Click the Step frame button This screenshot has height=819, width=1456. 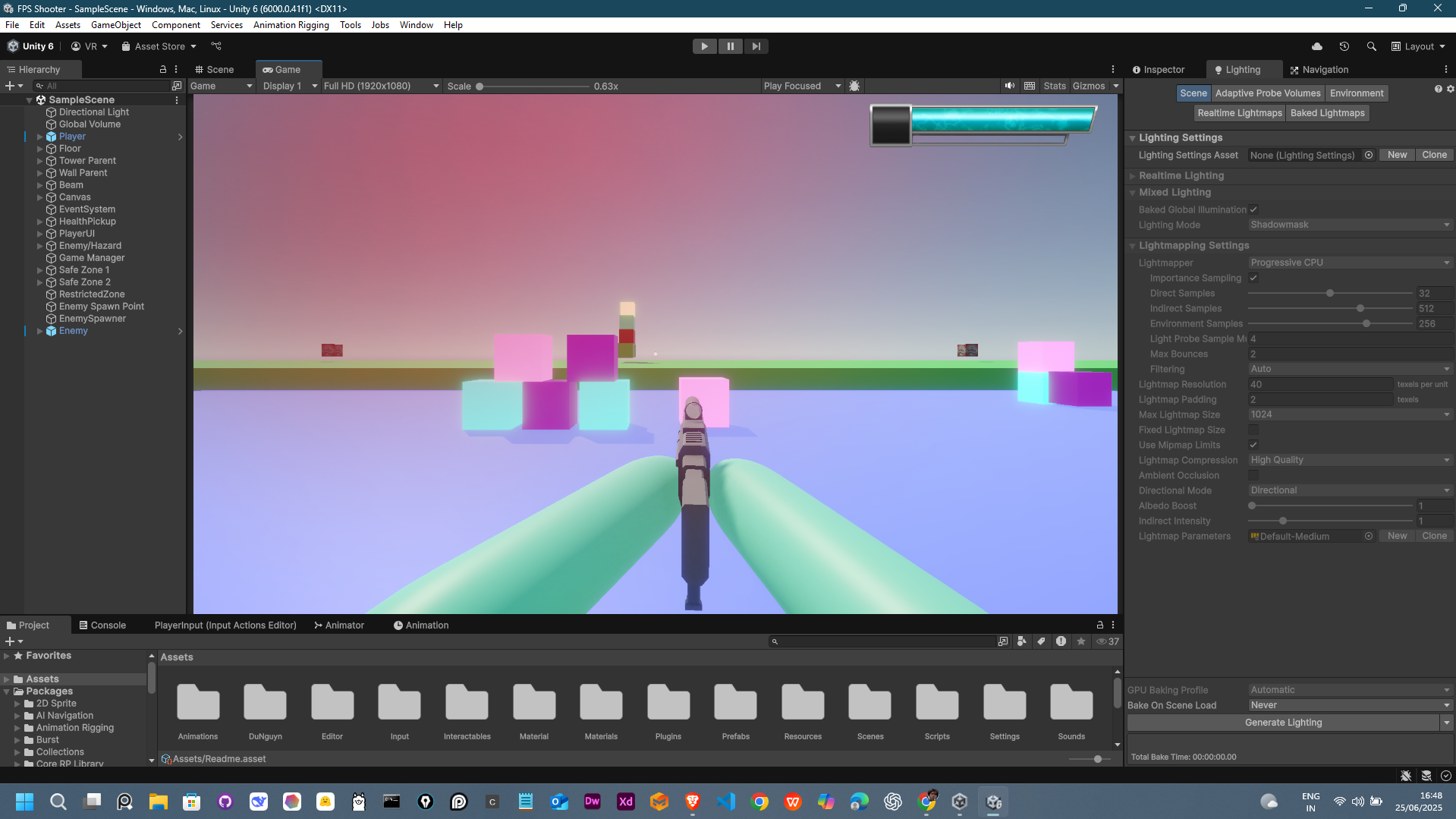(x=756, y=46)
